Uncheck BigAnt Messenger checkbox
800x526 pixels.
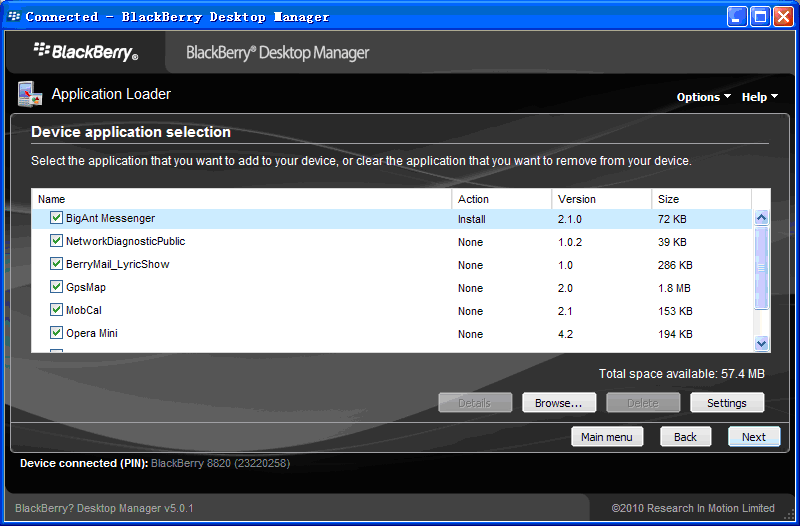pos(56,218)
